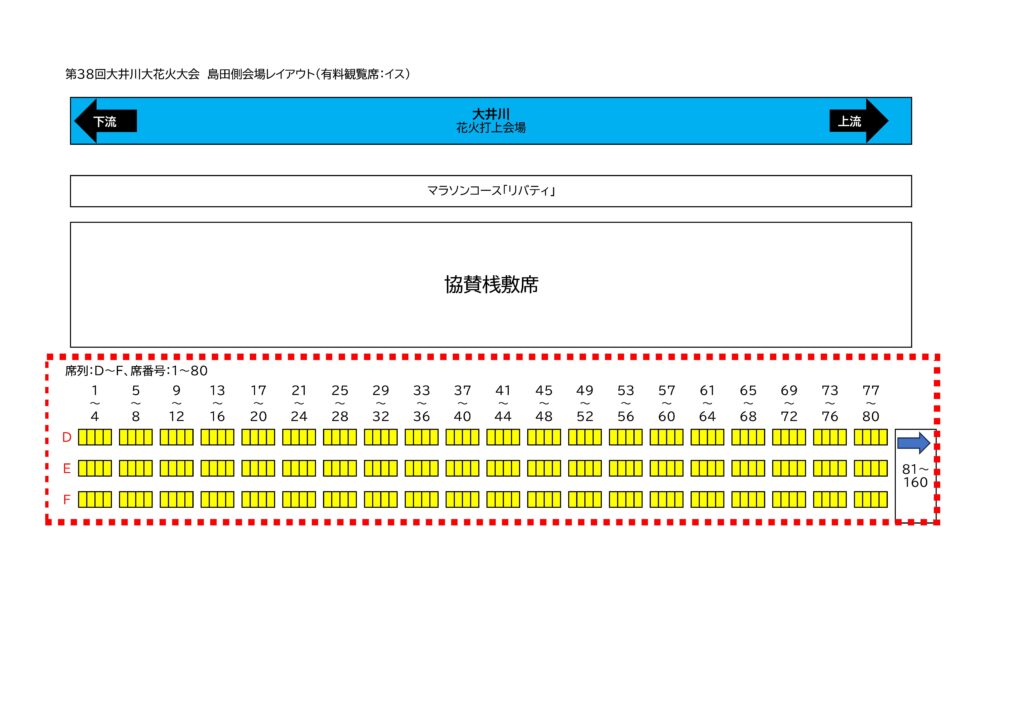The image size is (1024, 724).
Task: Select row E seat block 65～68
Action: point(748,469)
